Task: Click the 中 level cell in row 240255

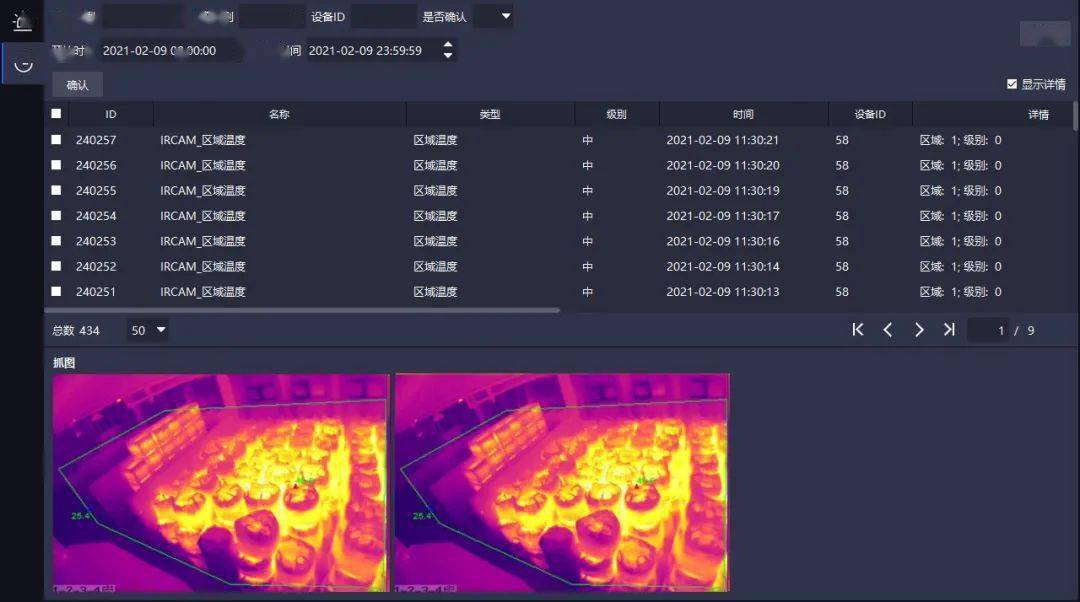Action: [588, 190]
